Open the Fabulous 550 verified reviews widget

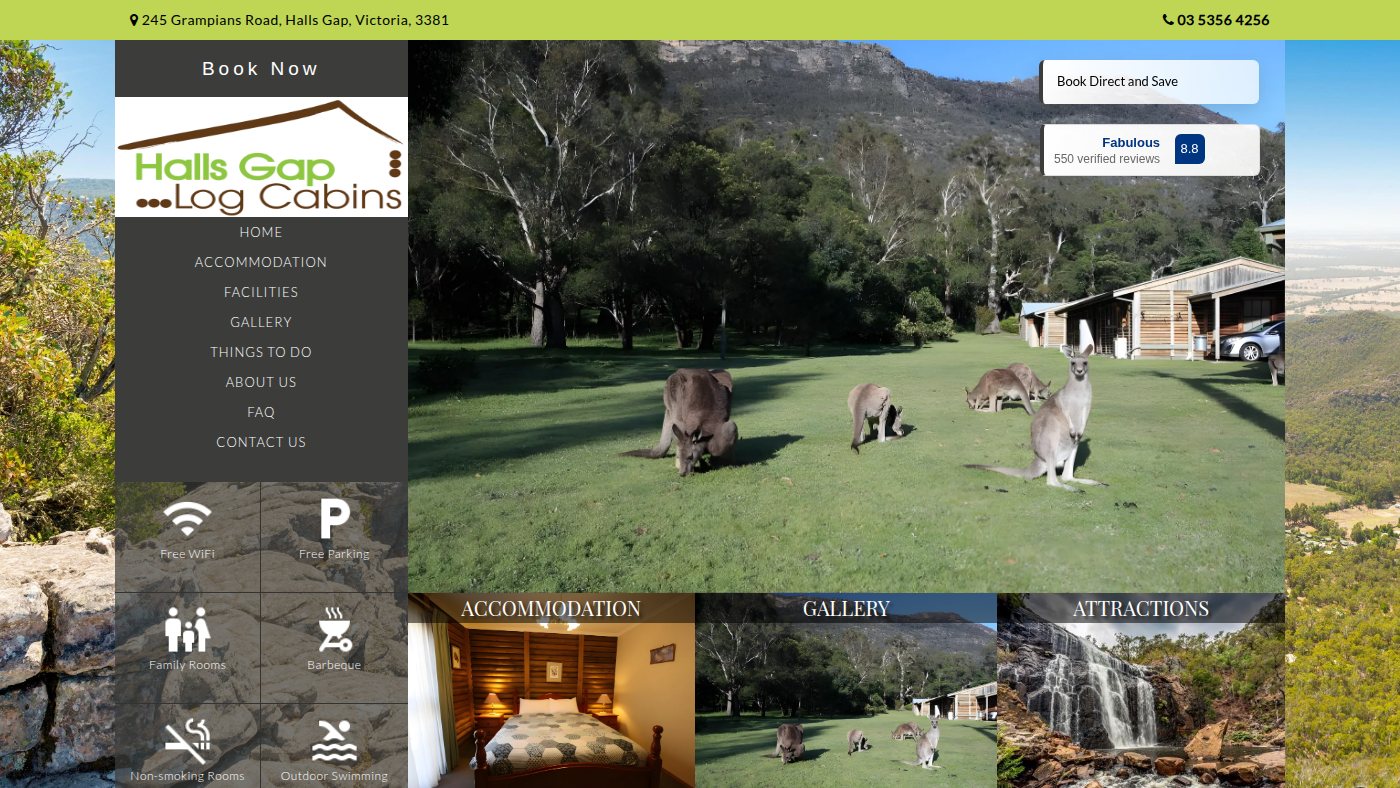(1150, 150)
